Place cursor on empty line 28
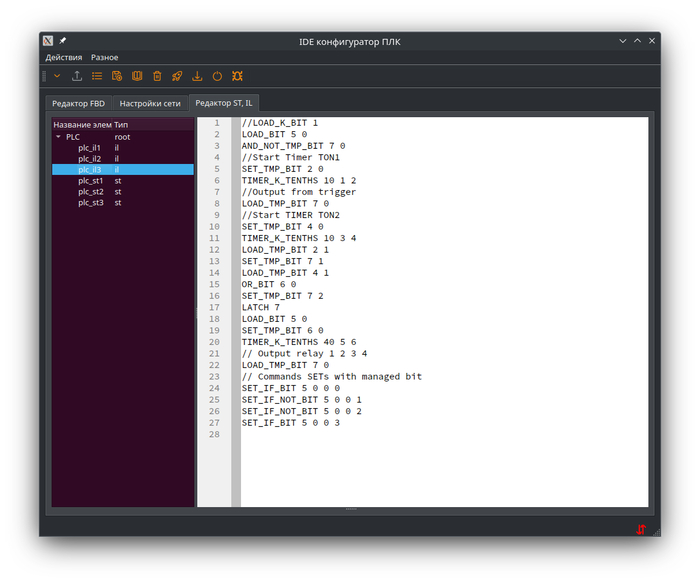This screenshot has width=700, height=583. 444,434
